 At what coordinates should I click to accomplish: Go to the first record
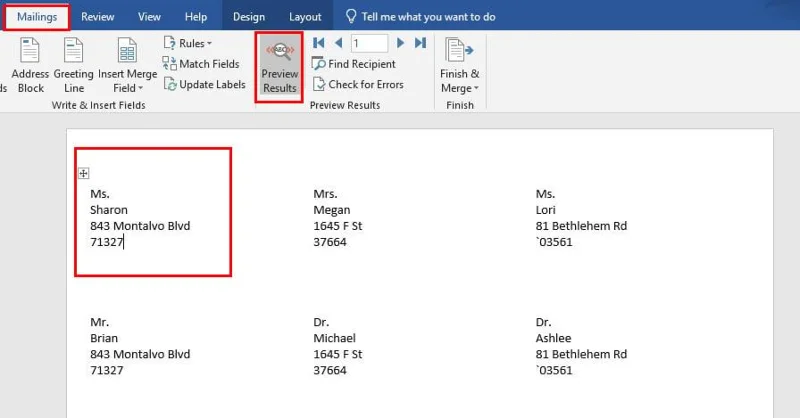coord(319,43)
